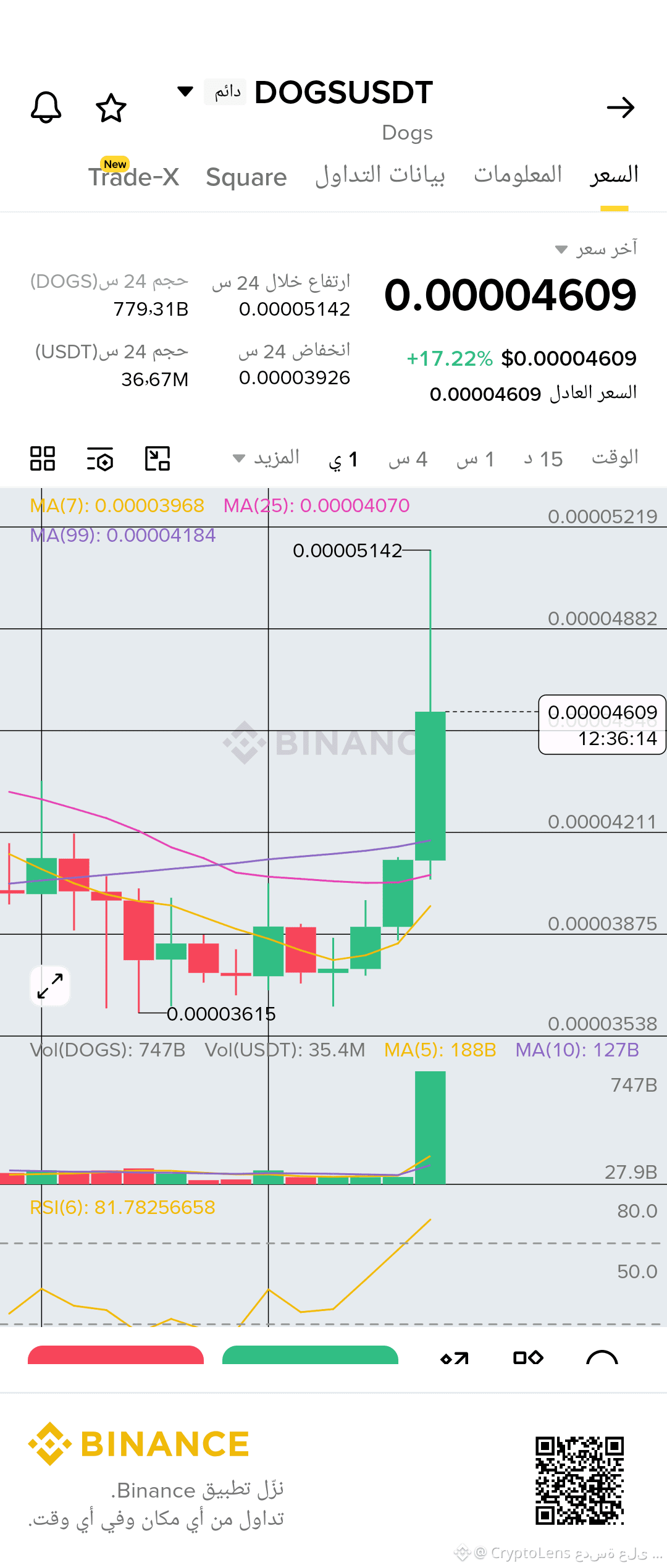Select the الوقت line chart option

point(615,458)
